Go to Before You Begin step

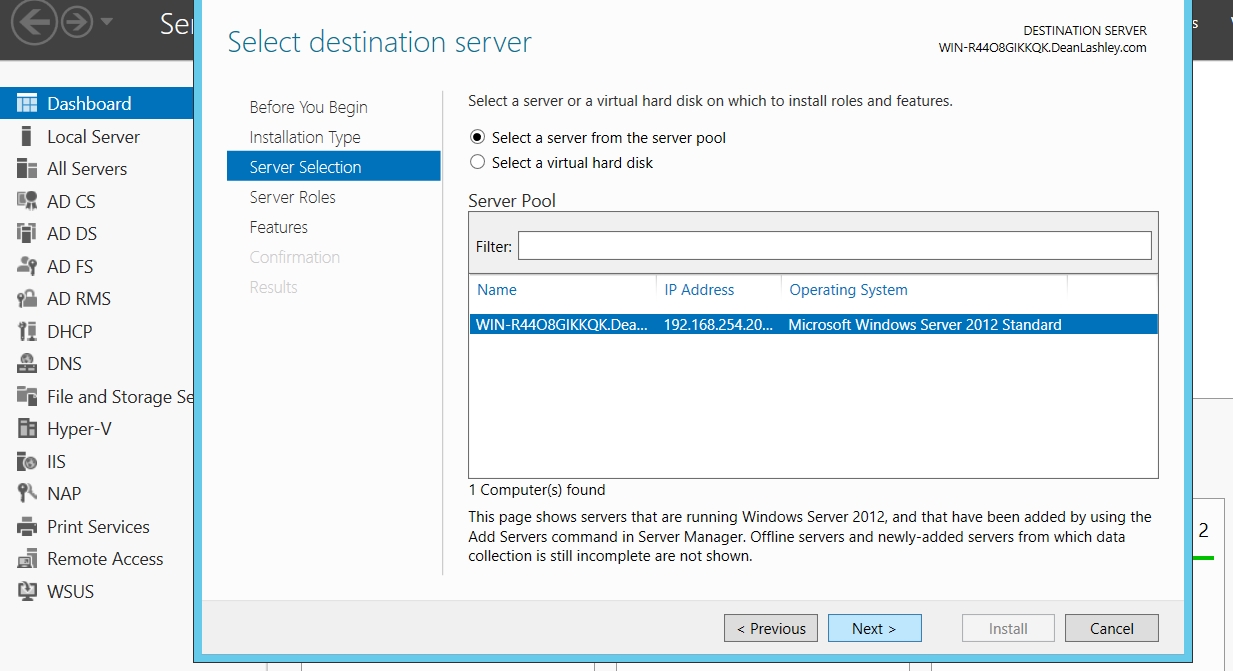(308, 107)
